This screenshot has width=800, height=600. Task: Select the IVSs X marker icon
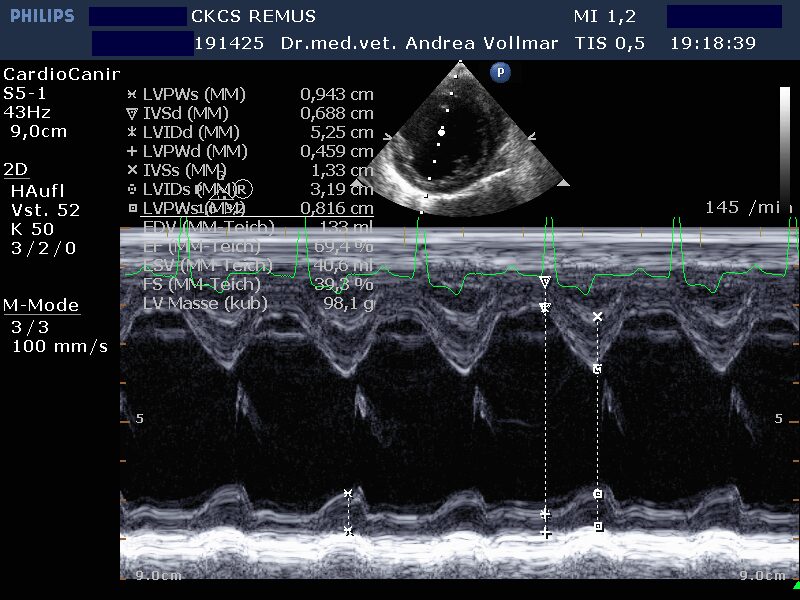pos(130,170)
